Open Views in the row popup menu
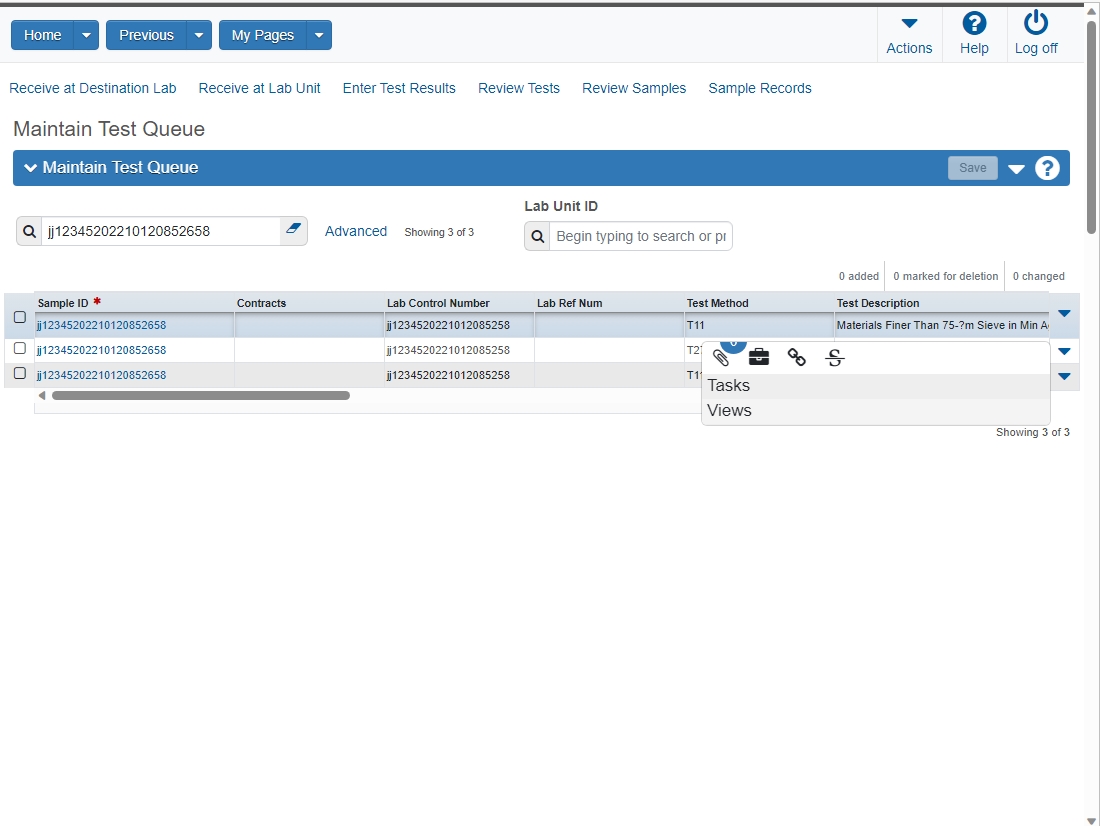1100x826 pixels. click(876, 411)
